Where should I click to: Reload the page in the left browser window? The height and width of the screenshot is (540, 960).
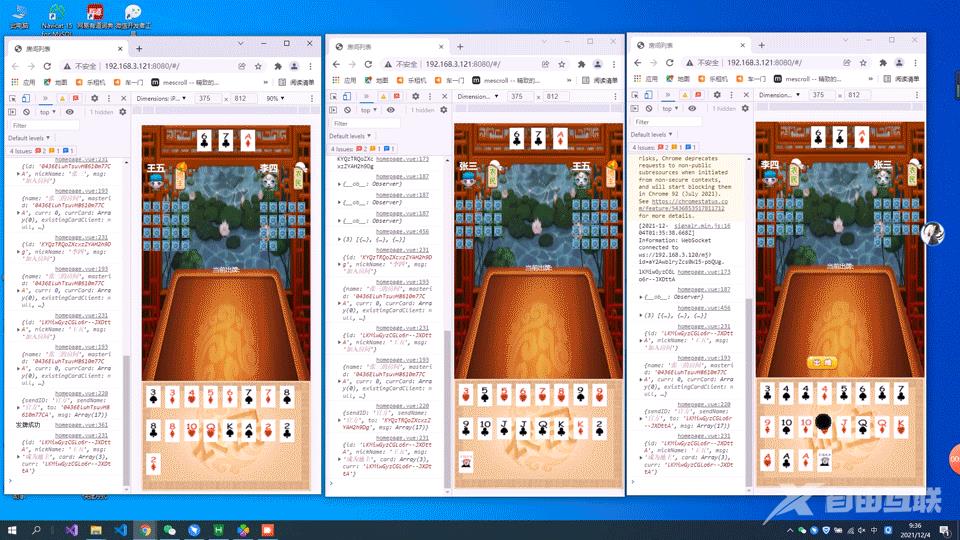coord(47,66)
